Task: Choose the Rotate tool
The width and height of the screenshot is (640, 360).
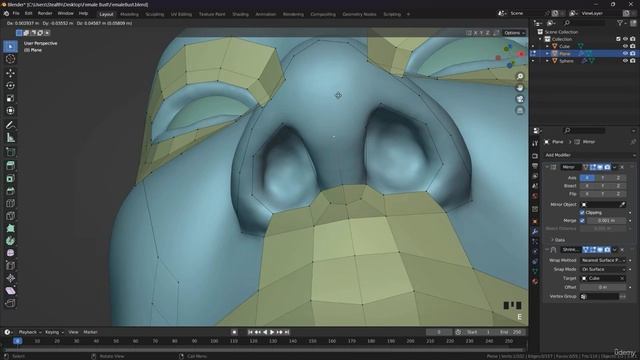Action: pos(10,86)
